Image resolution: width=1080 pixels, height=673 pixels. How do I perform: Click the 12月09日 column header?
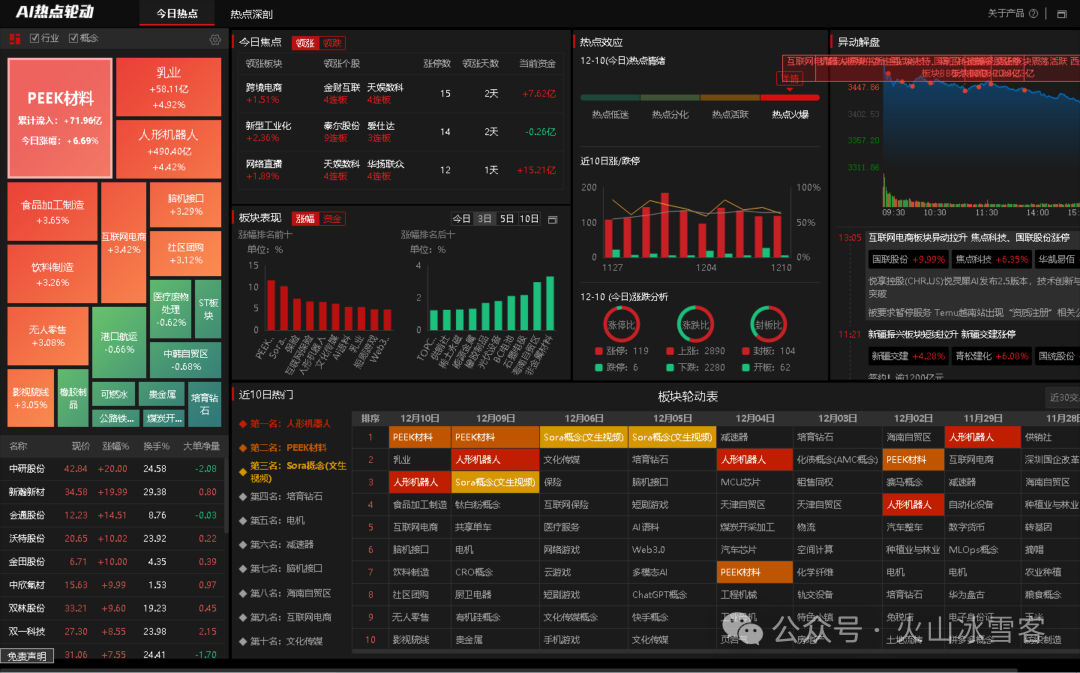[495, 418]
